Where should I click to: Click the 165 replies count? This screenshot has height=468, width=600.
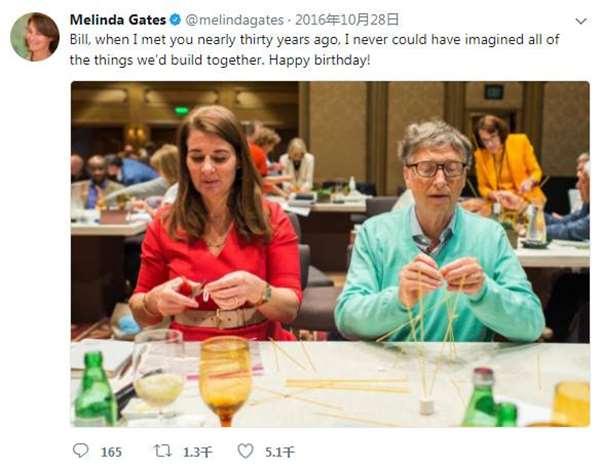tap(111, 452)
